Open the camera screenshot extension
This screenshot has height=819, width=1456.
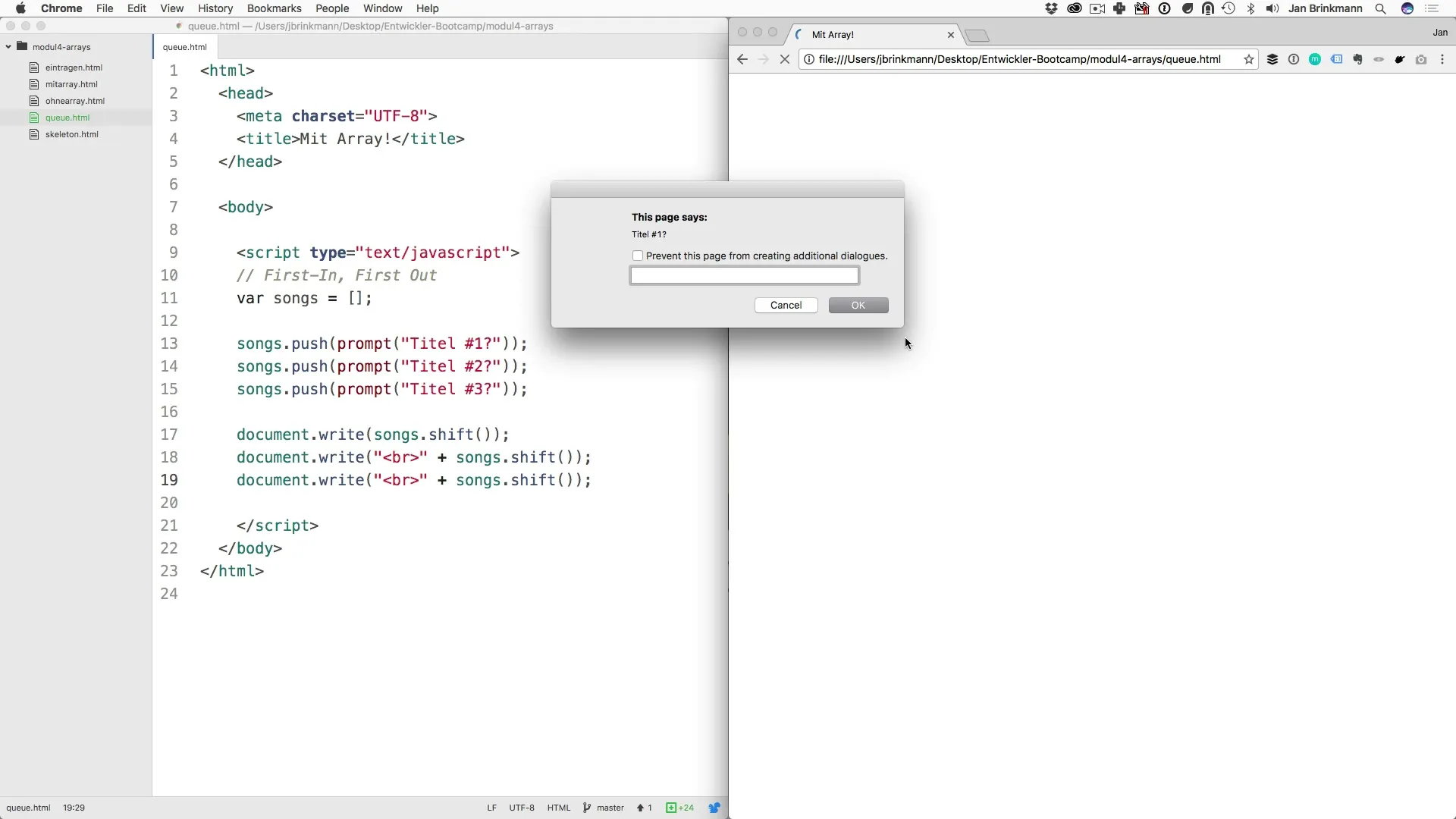click(1421, 59)
